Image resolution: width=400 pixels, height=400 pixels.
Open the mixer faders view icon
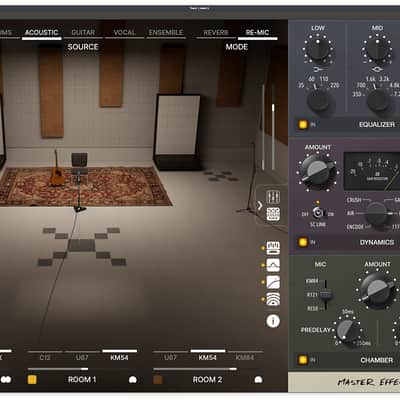coord(273,197)
